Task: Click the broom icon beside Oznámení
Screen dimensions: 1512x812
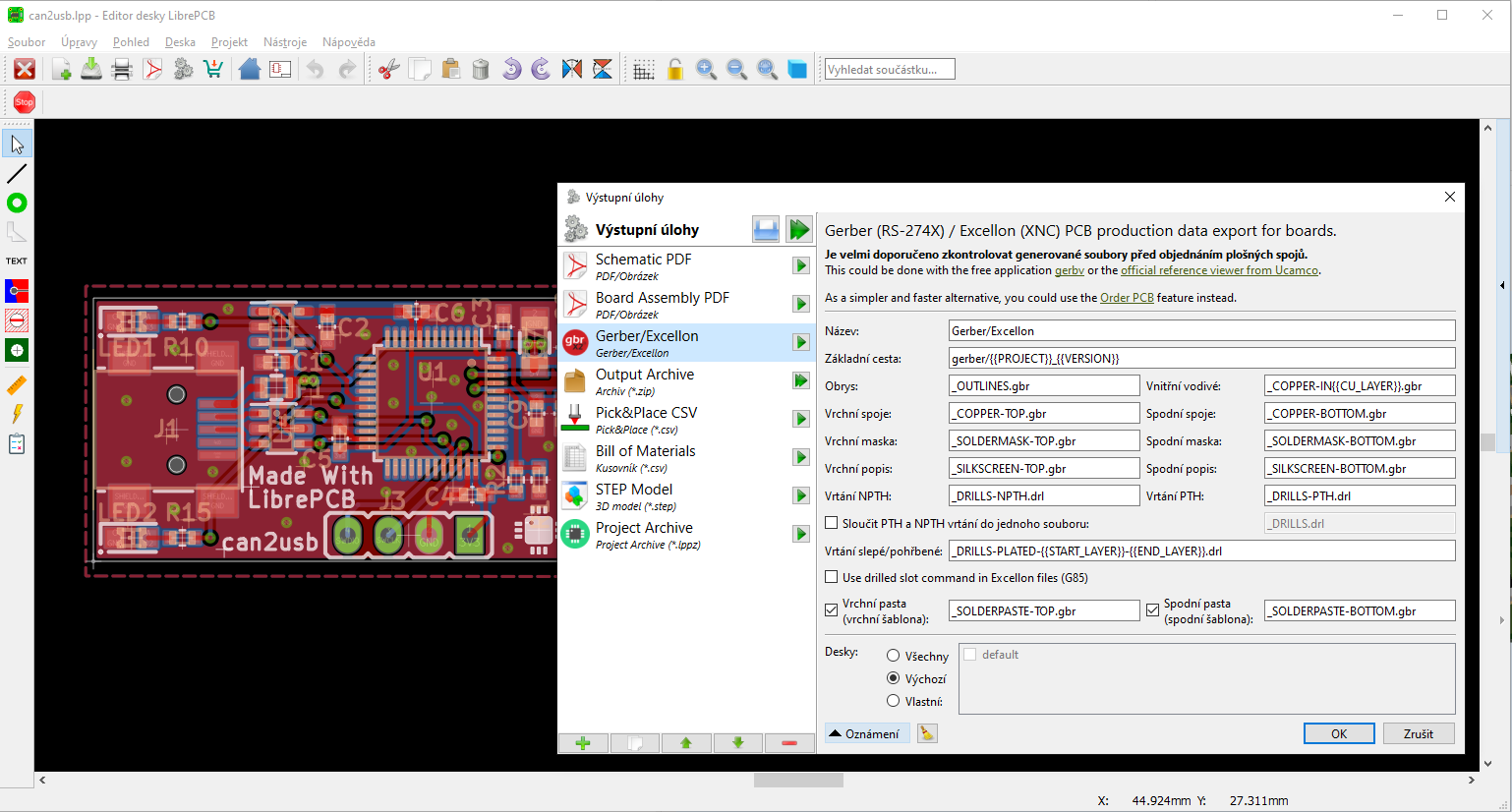Action: pos(927,733)
